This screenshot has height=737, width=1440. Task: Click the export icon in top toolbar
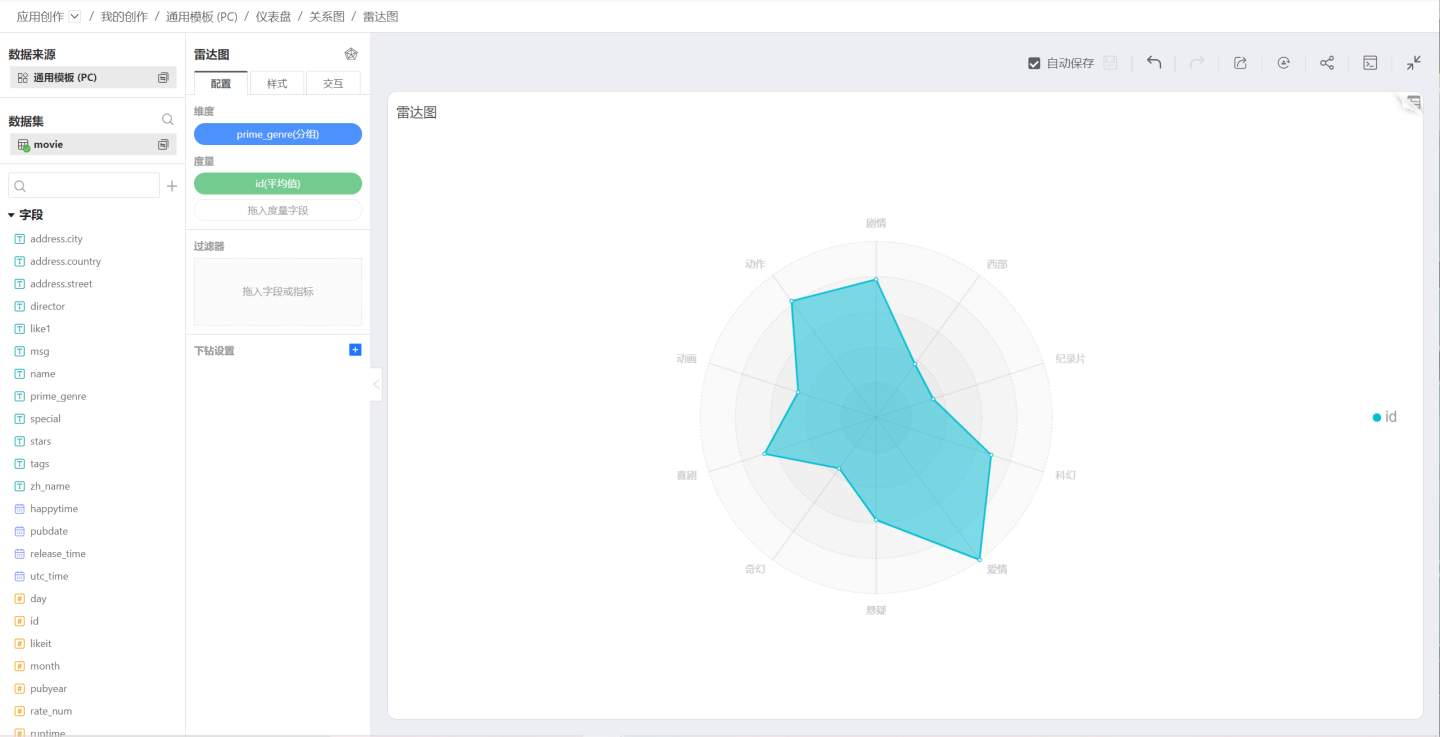pos(1240,63)
